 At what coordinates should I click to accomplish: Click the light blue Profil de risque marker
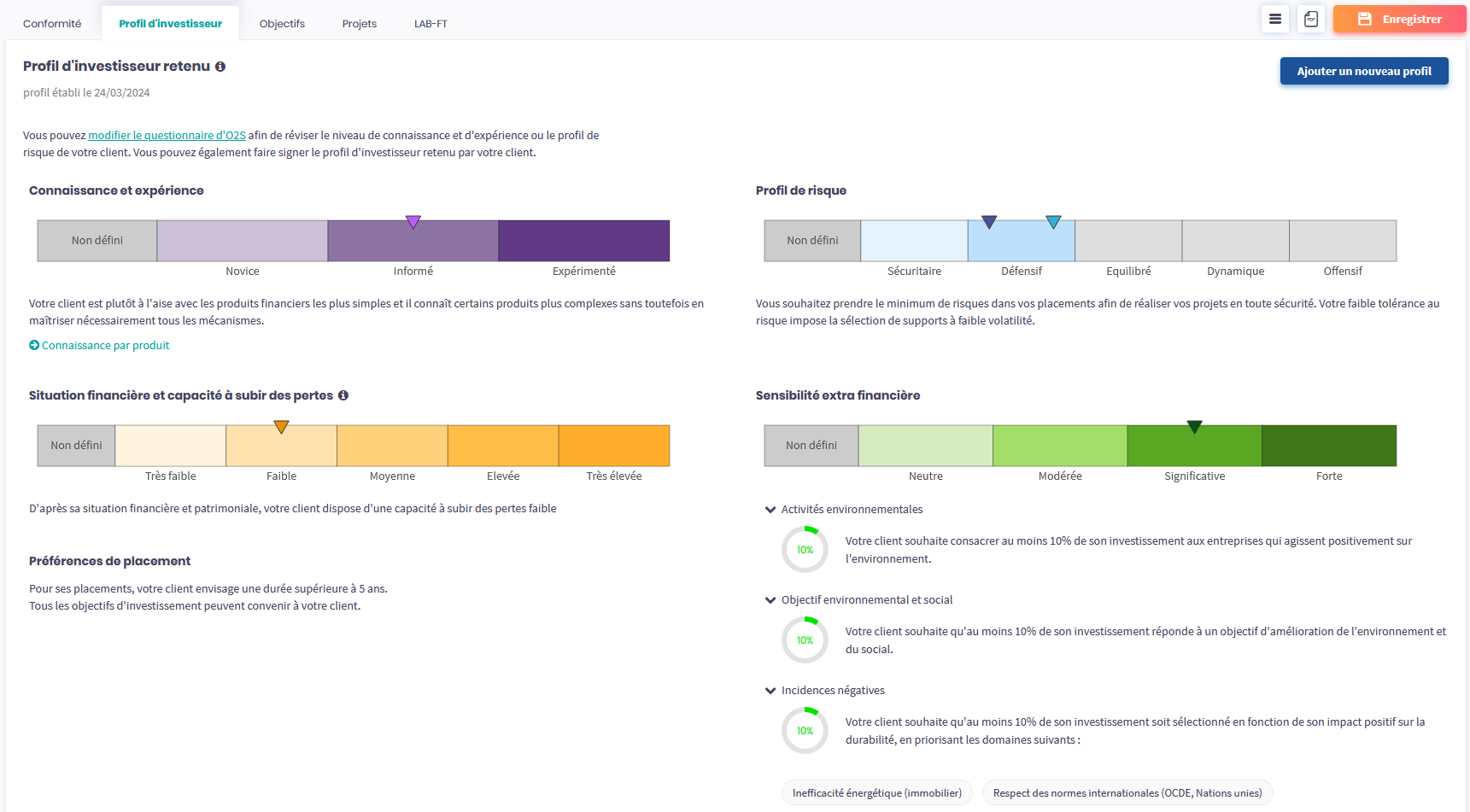pyautogui.click(x=1053, y=222)
